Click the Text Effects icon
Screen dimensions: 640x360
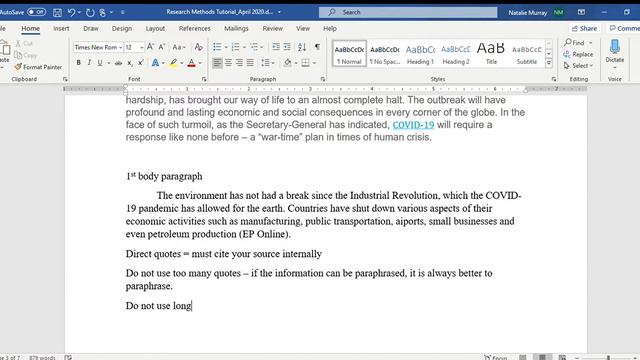point(155,63)
